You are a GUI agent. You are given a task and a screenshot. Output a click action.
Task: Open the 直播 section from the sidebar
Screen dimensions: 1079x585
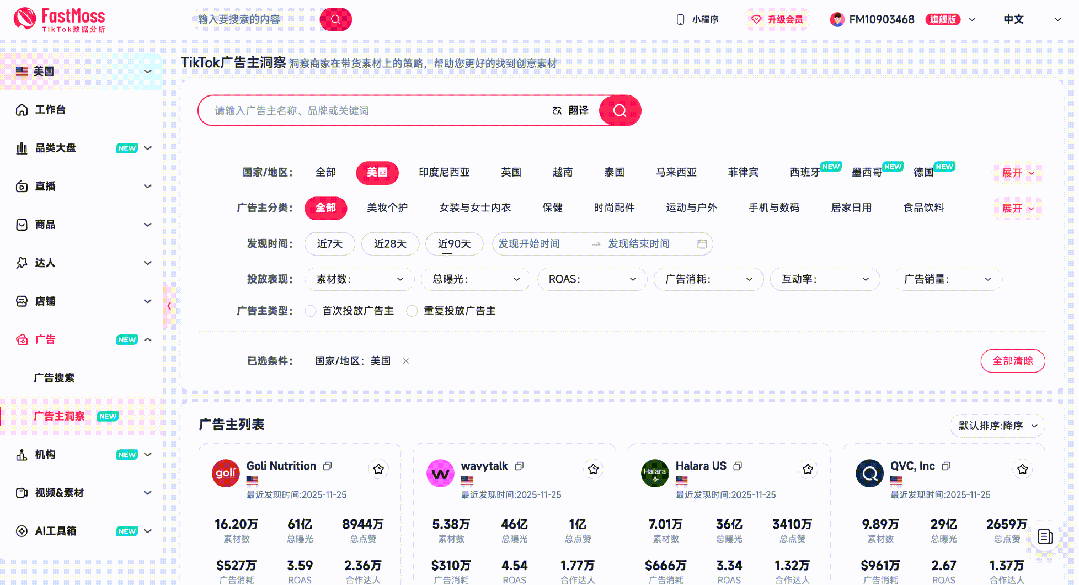pos(42,186)
